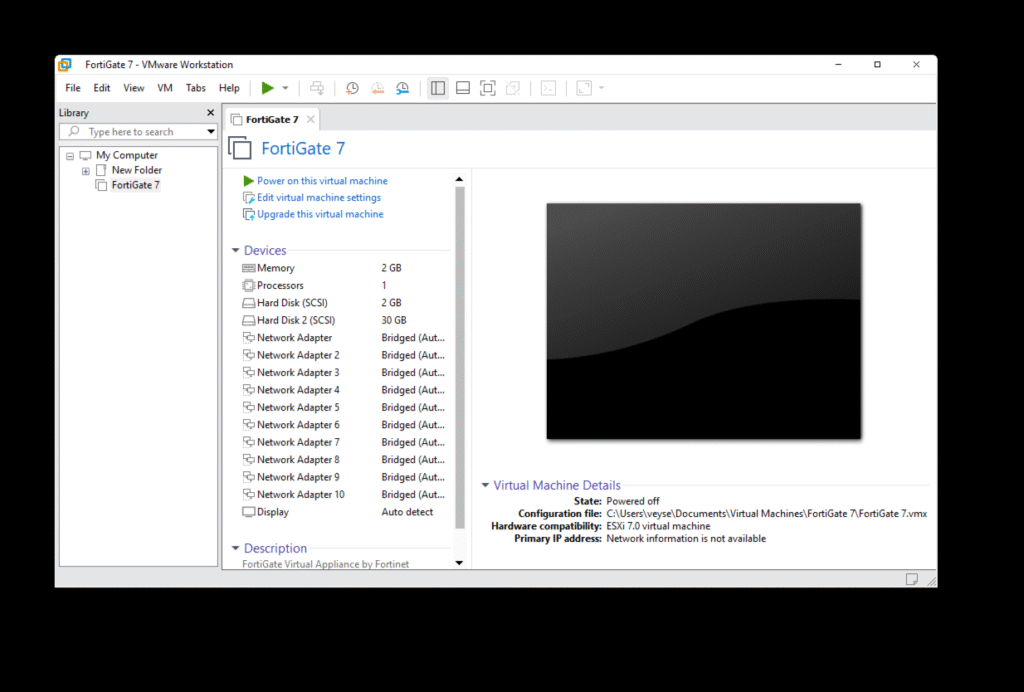
Task: Close the FortiGate 7 tab
Action: coord(311,120)
